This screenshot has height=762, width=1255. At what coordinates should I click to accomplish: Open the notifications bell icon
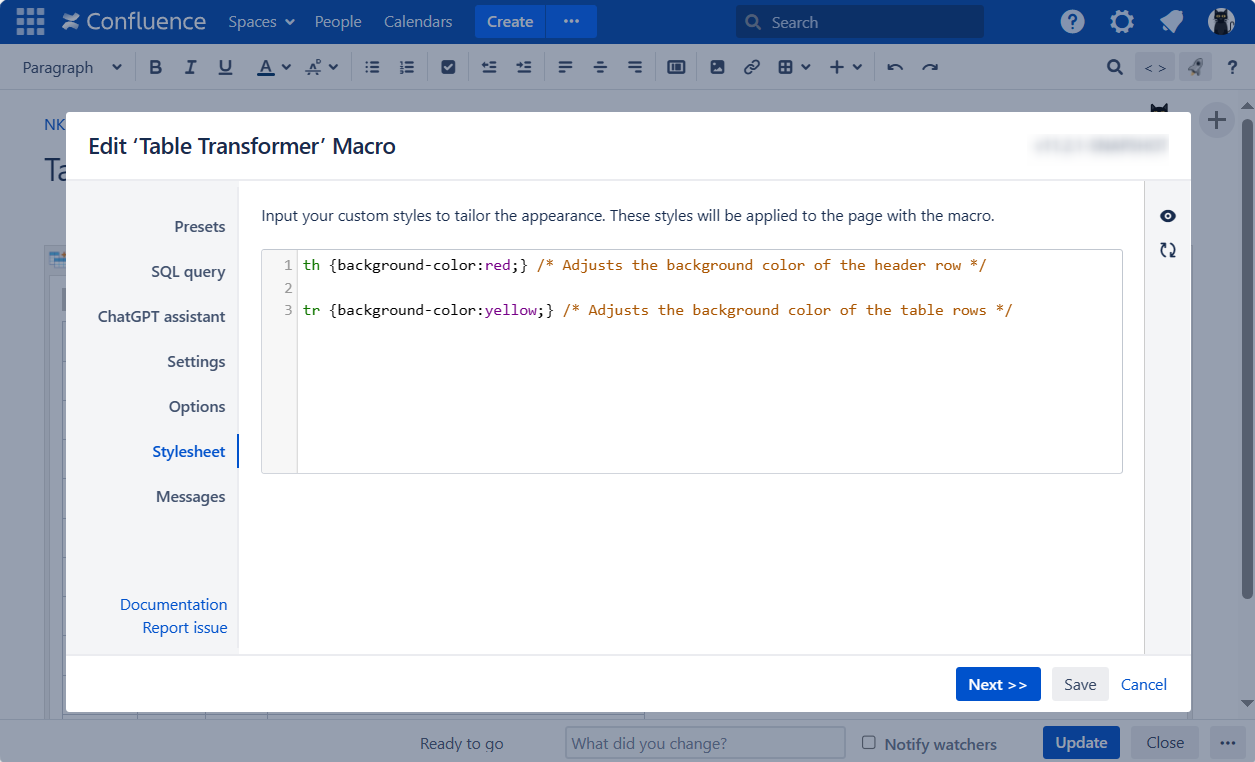point(1171,22)
